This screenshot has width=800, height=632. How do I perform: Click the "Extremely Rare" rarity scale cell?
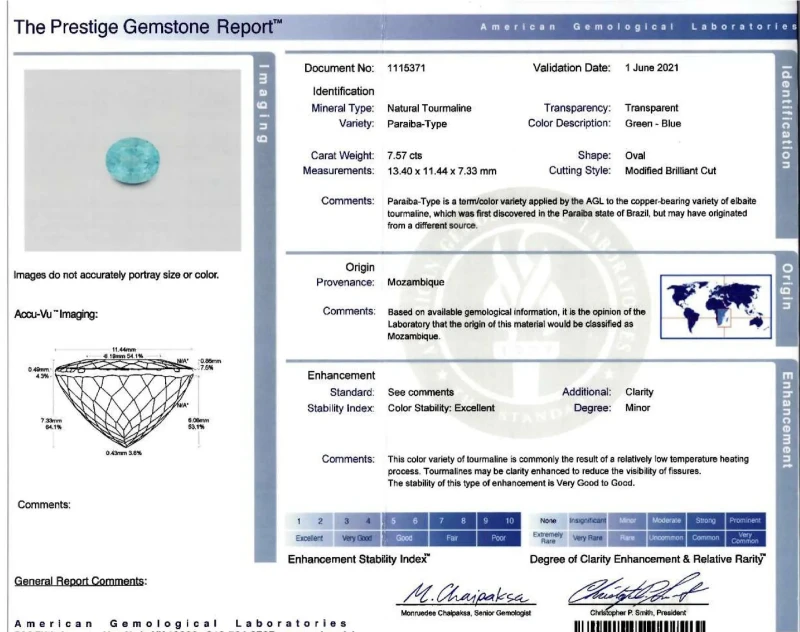pos(548,538)
